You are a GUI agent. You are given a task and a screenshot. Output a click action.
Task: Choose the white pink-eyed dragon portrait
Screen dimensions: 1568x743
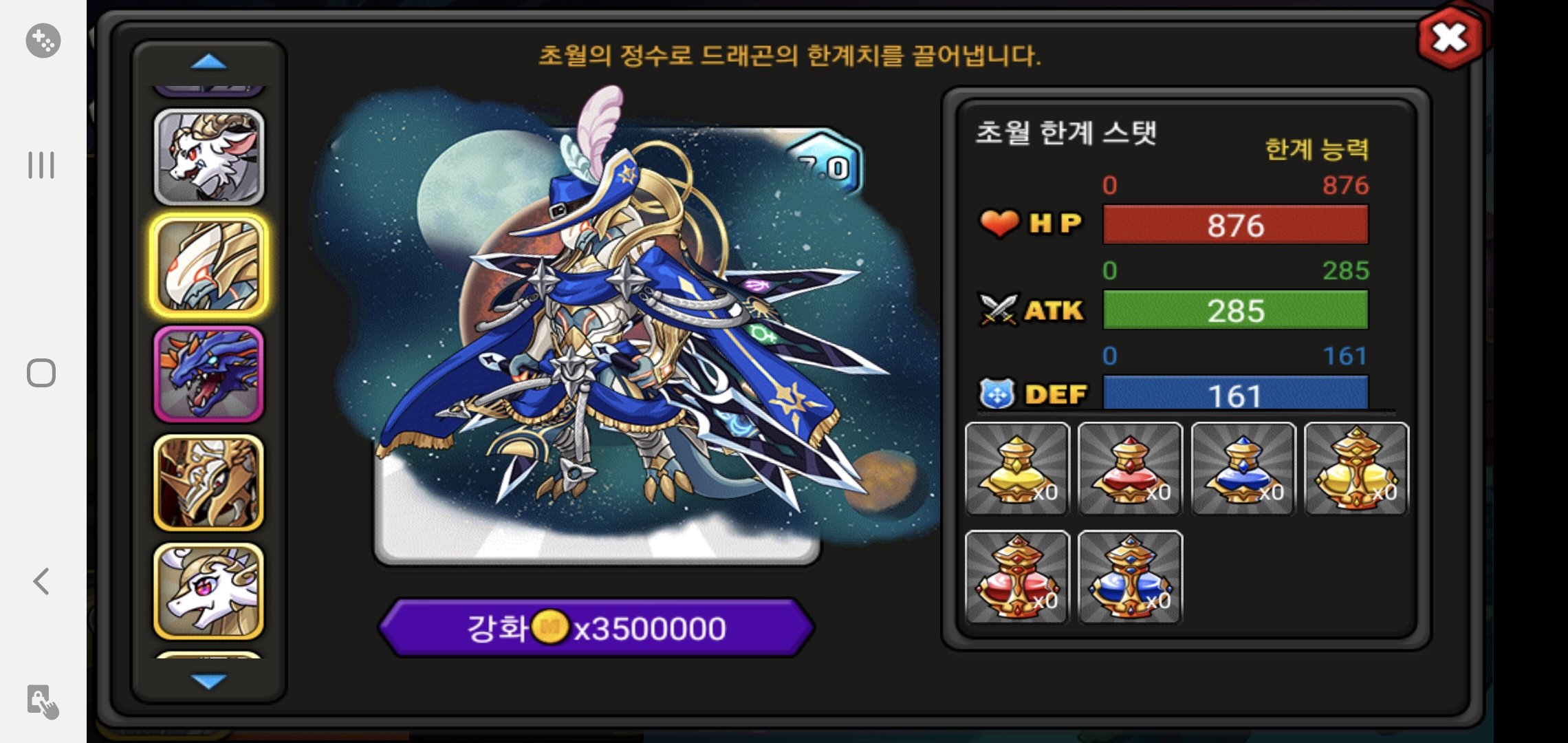click(x=209, y=591)
